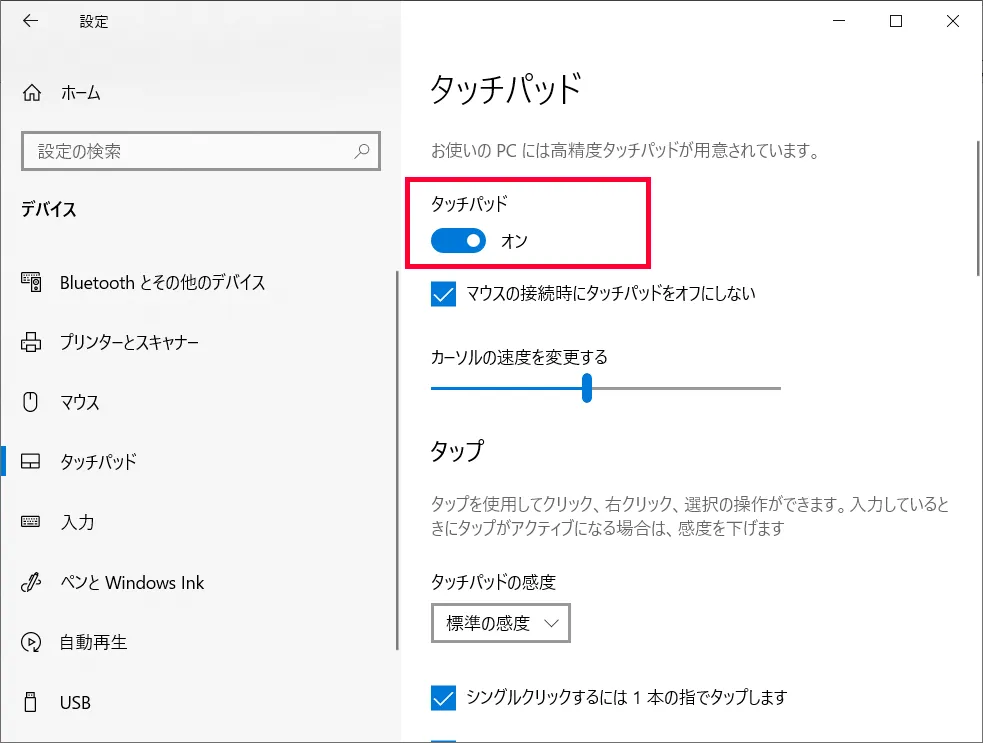Uncheck マウスの接続時にタッチパッドをオフにしない checkbox

click(443, 293)
